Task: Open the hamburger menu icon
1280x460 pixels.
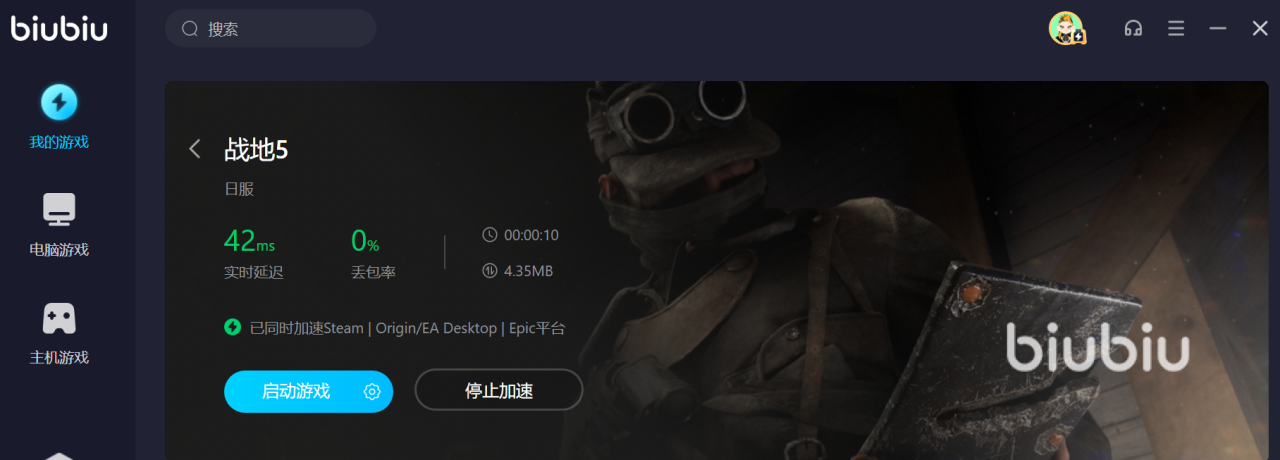Action: pyautogui.click(x=1176, y=29)
